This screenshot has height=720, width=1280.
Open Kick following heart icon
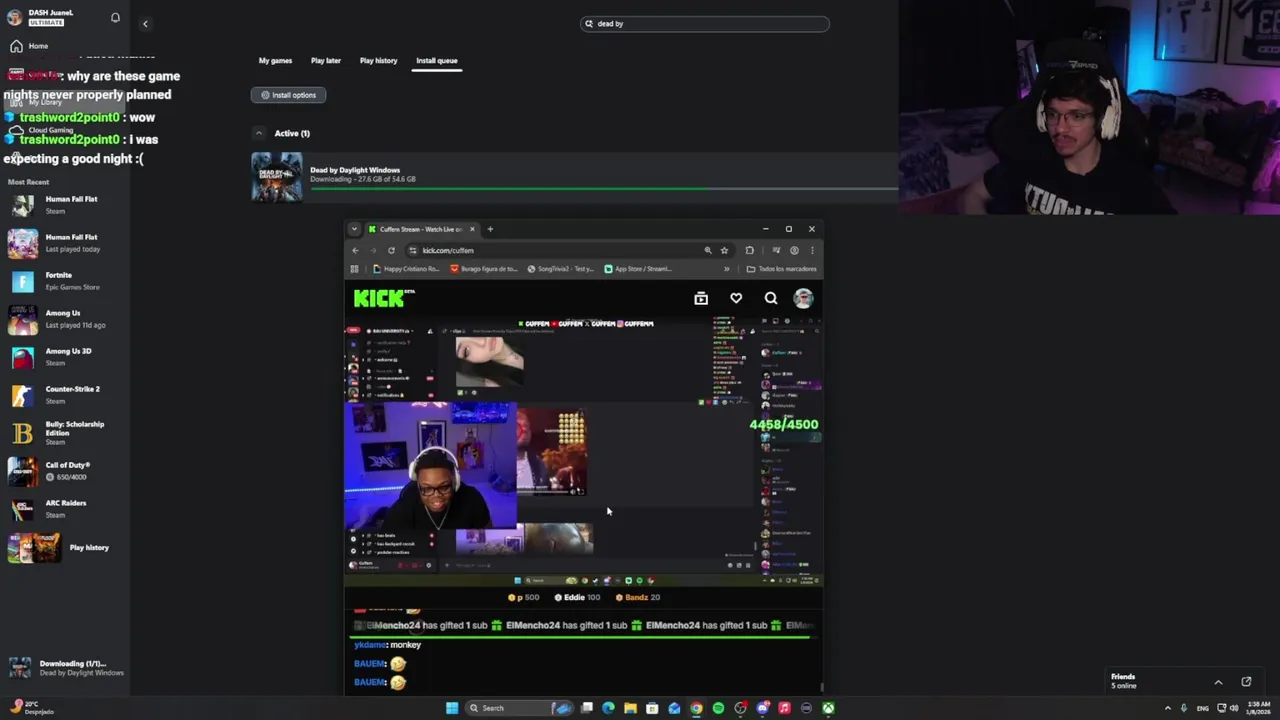tap(736, 298)
